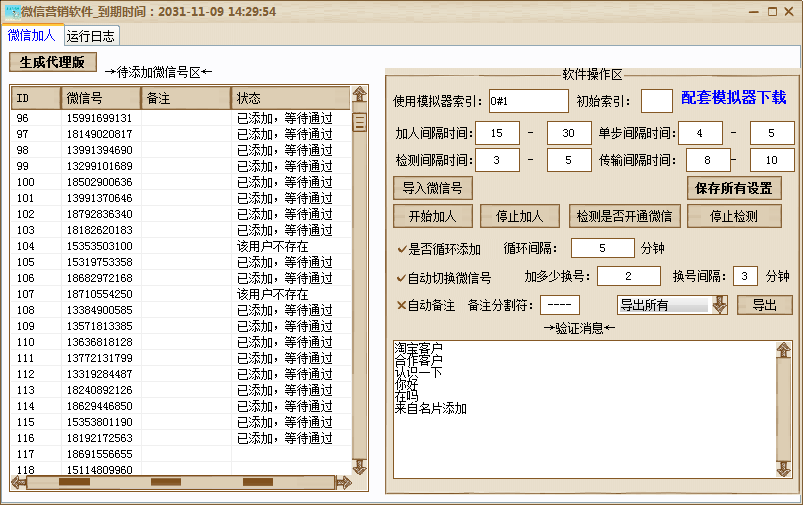Image resolution: width=803 pixels, height=505 pixels.
Task: Click the vertical scrollbar thumb of table
Action: click(x=360, y=122)
